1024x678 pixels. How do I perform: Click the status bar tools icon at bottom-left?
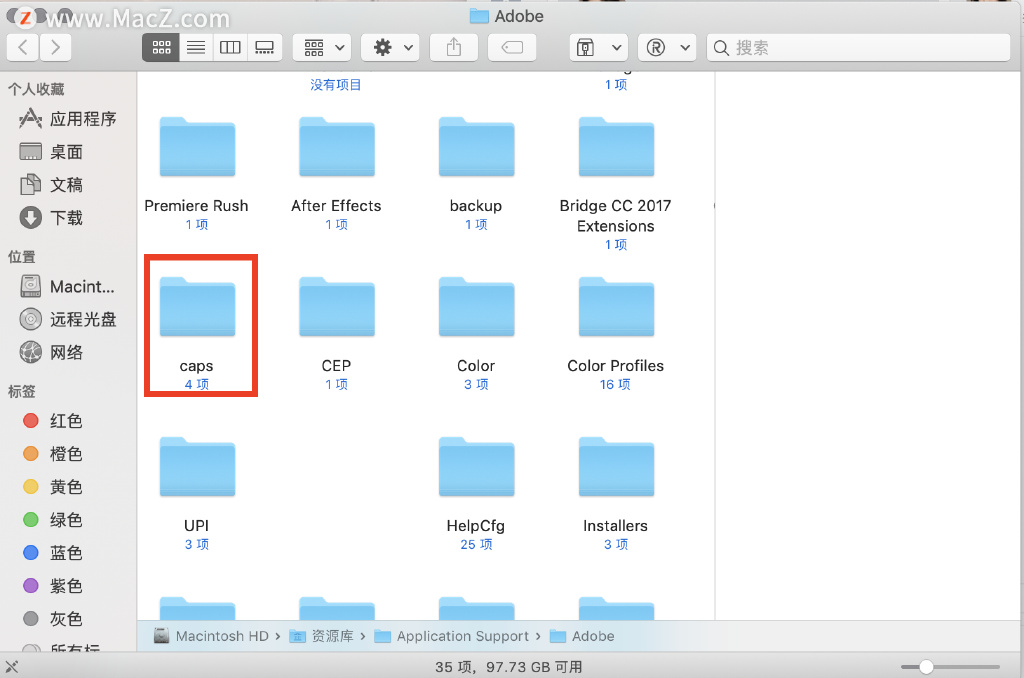[12, 667]
